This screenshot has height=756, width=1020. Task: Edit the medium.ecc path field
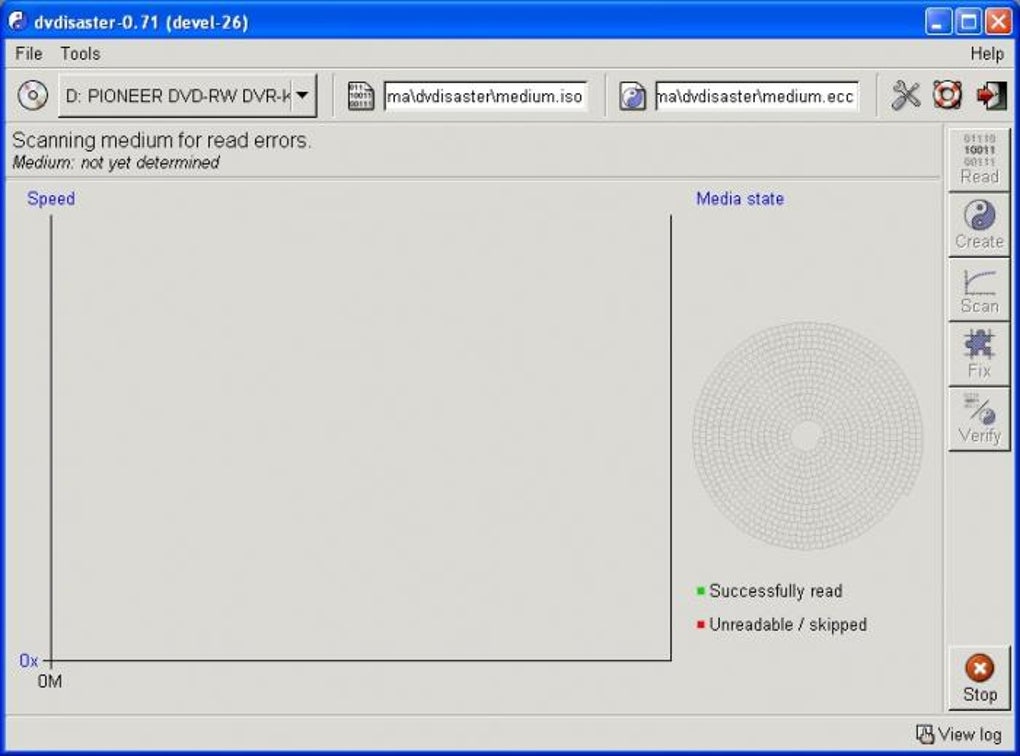[x=757, y=96]
